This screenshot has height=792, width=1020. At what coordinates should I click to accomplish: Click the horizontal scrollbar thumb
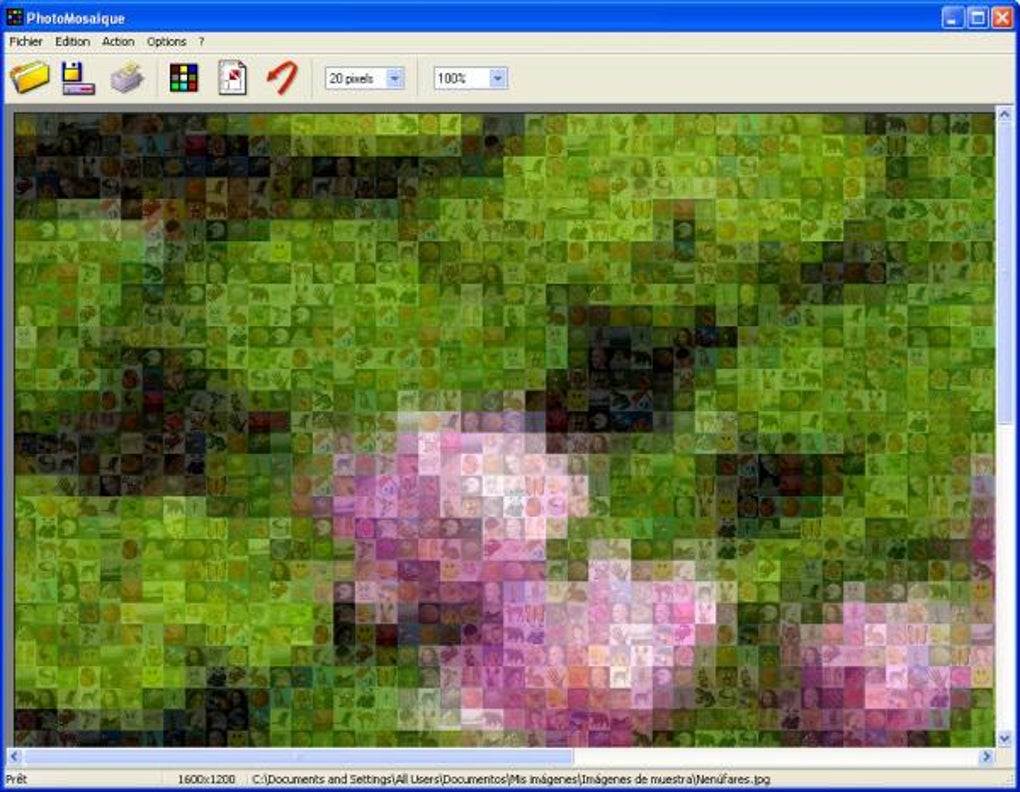click(x=299, y=756)
